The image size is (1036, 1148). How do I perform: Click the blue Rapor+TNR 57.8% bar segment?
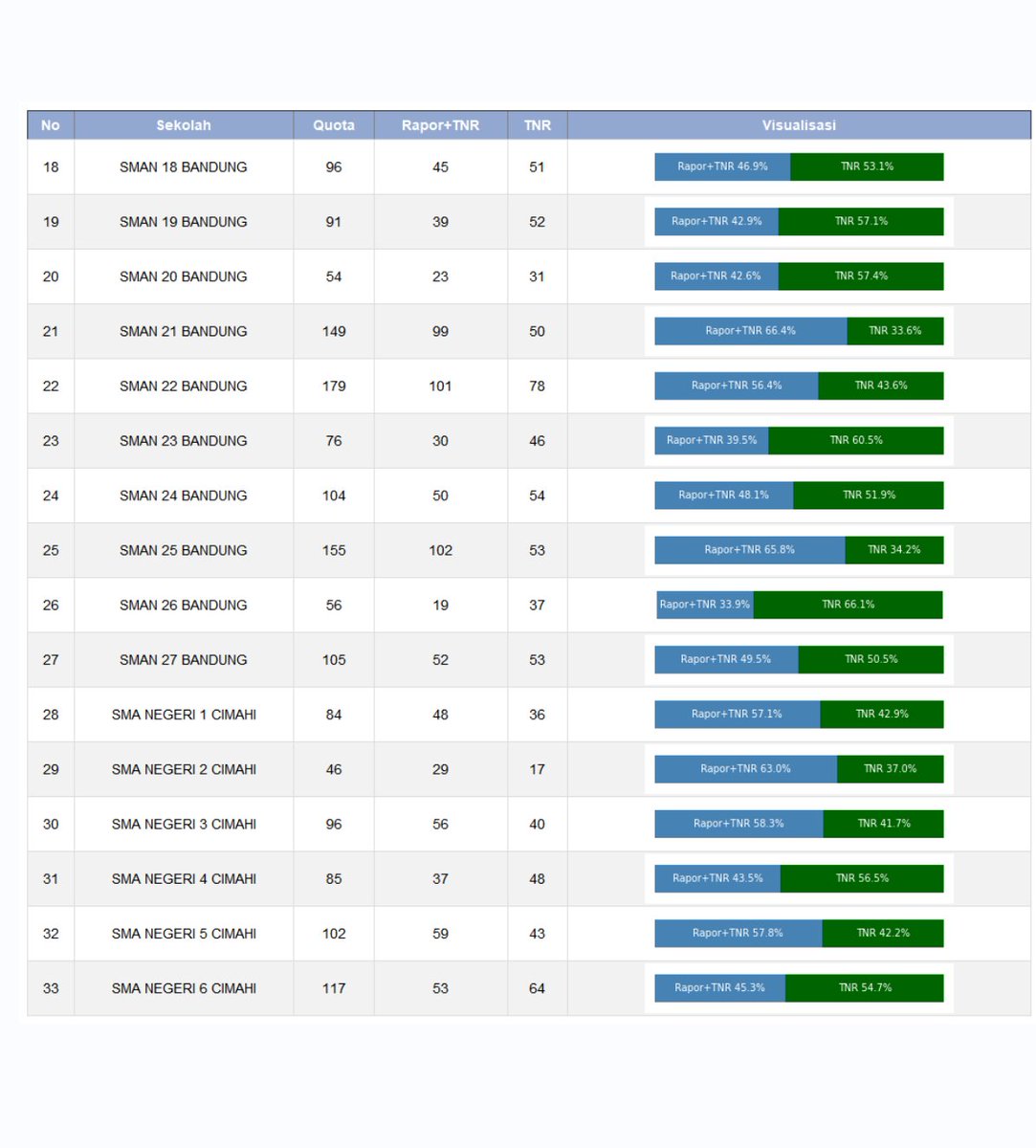click(x=738, y=933)
